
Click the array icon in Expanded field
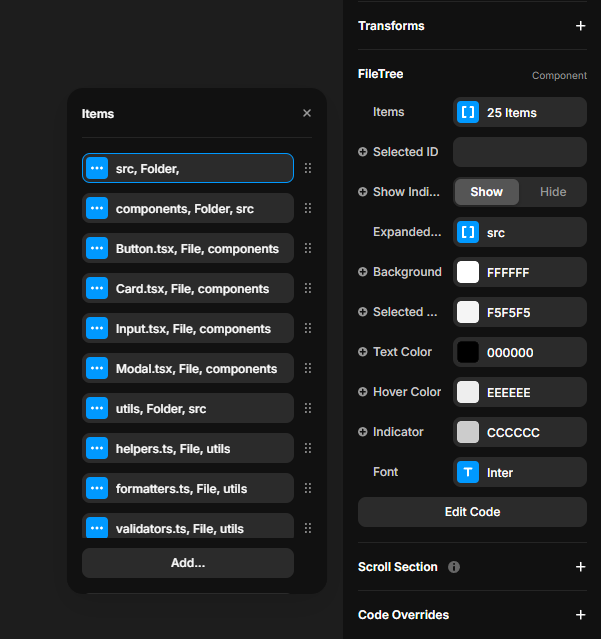pos(468,233)
